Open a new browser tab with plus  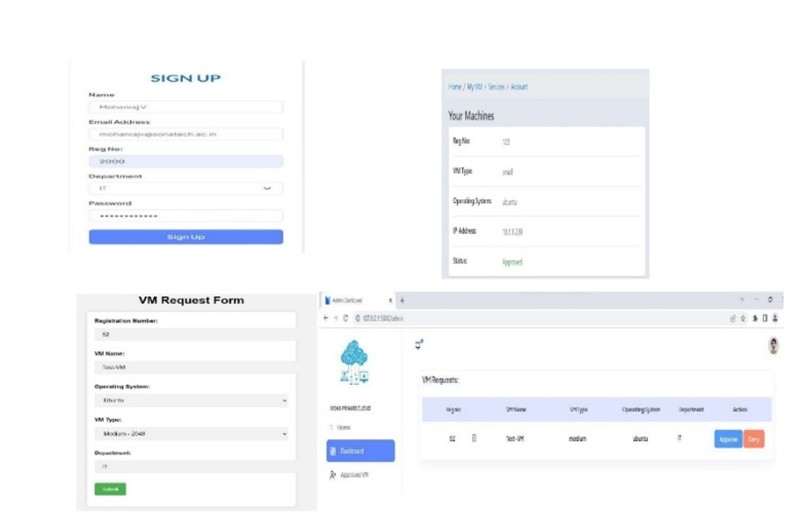point(402,300)
